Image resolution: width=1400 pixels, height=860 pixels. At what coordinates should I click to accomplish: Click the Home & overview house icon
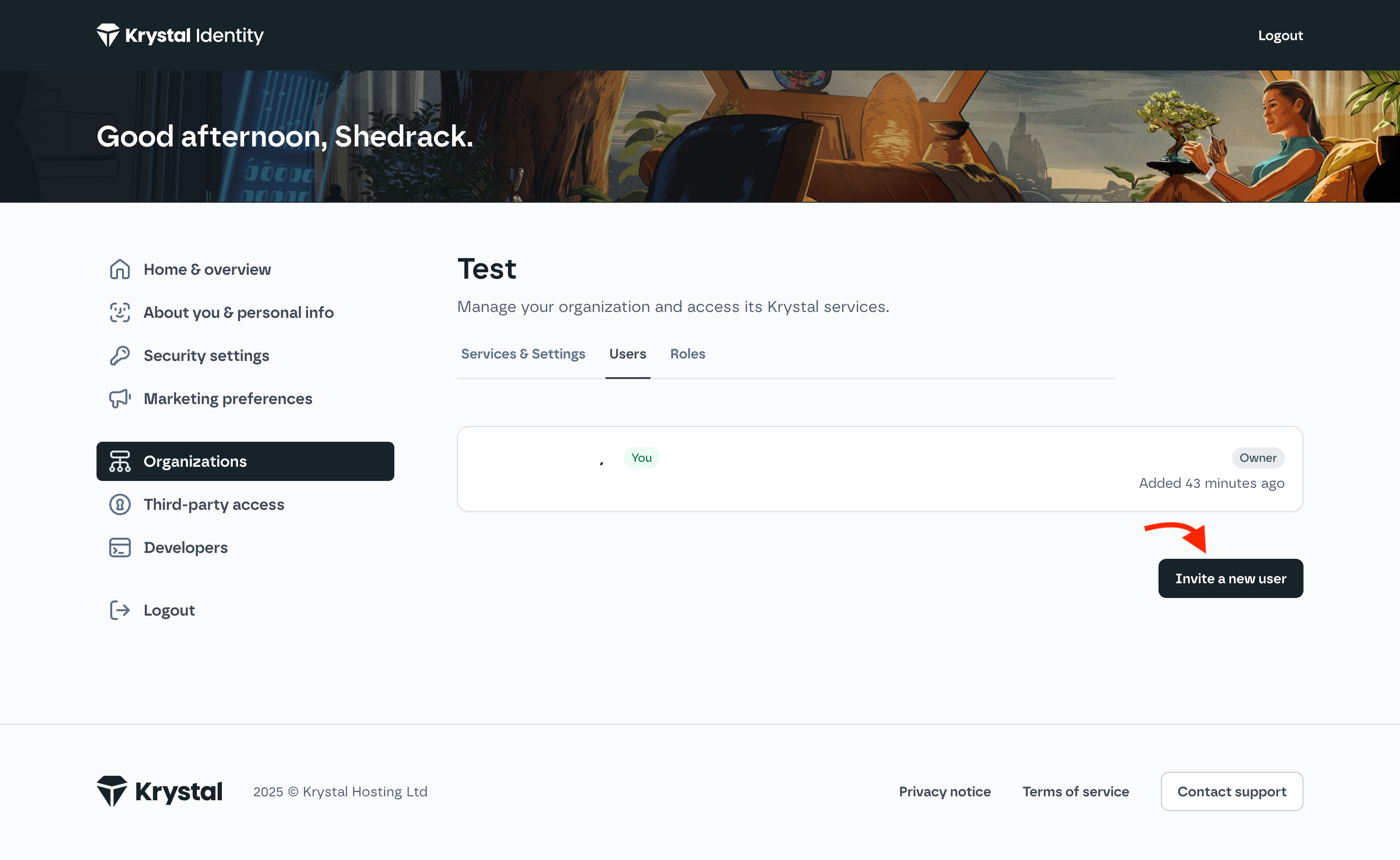120,269
